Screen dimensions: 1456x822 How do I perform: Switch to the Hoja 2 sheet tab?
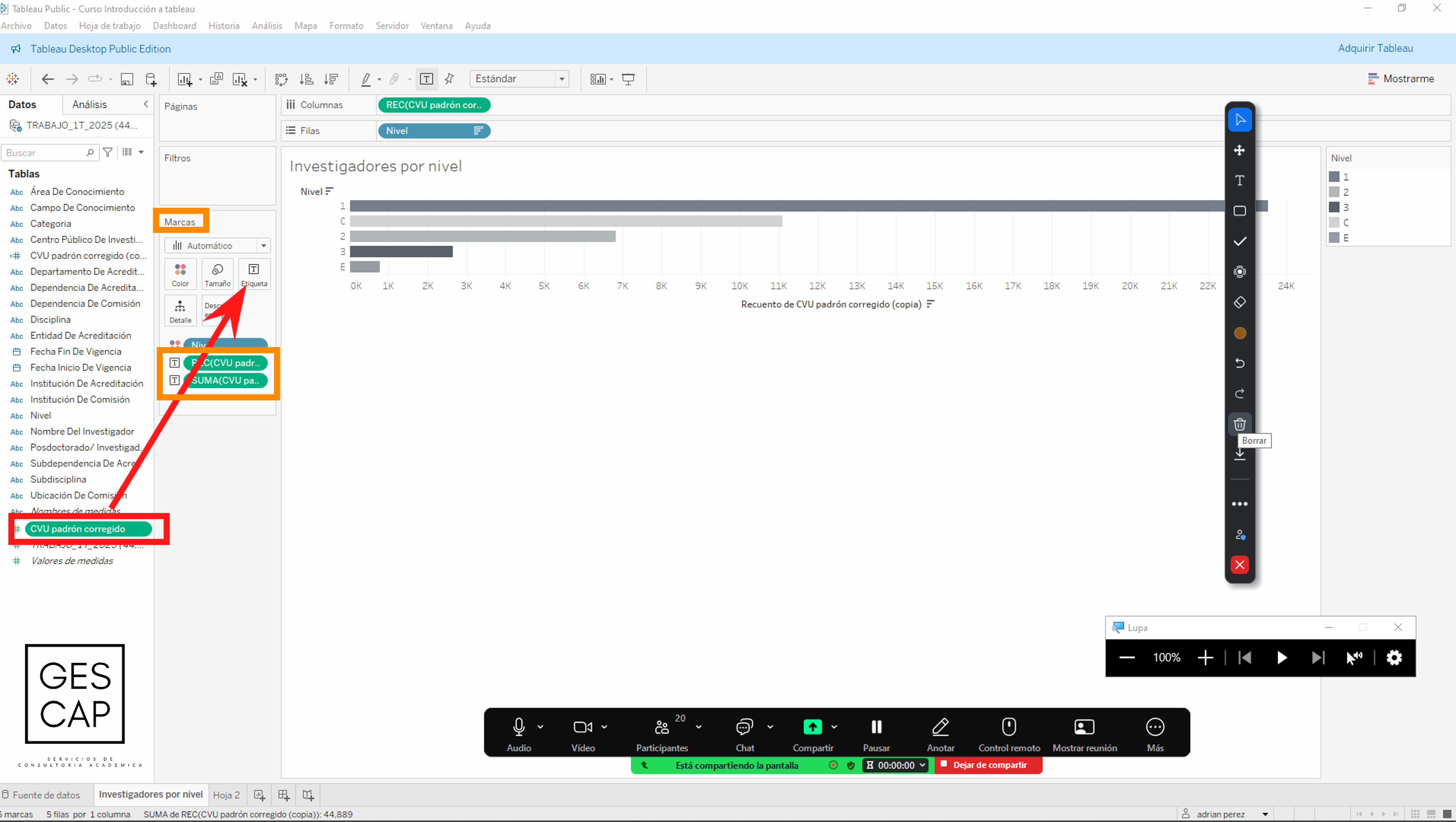pyautogui.click(x=226, y=795)
